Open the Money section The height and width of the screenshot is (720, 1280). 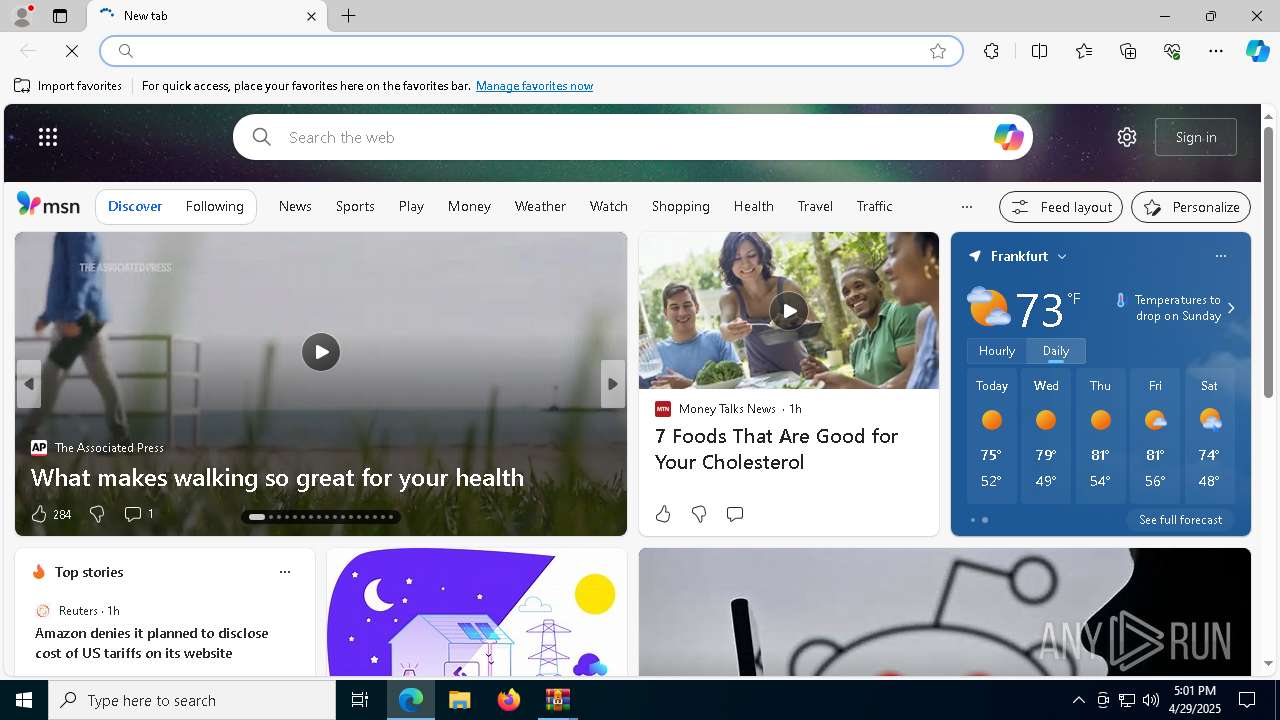click(469, 206)
